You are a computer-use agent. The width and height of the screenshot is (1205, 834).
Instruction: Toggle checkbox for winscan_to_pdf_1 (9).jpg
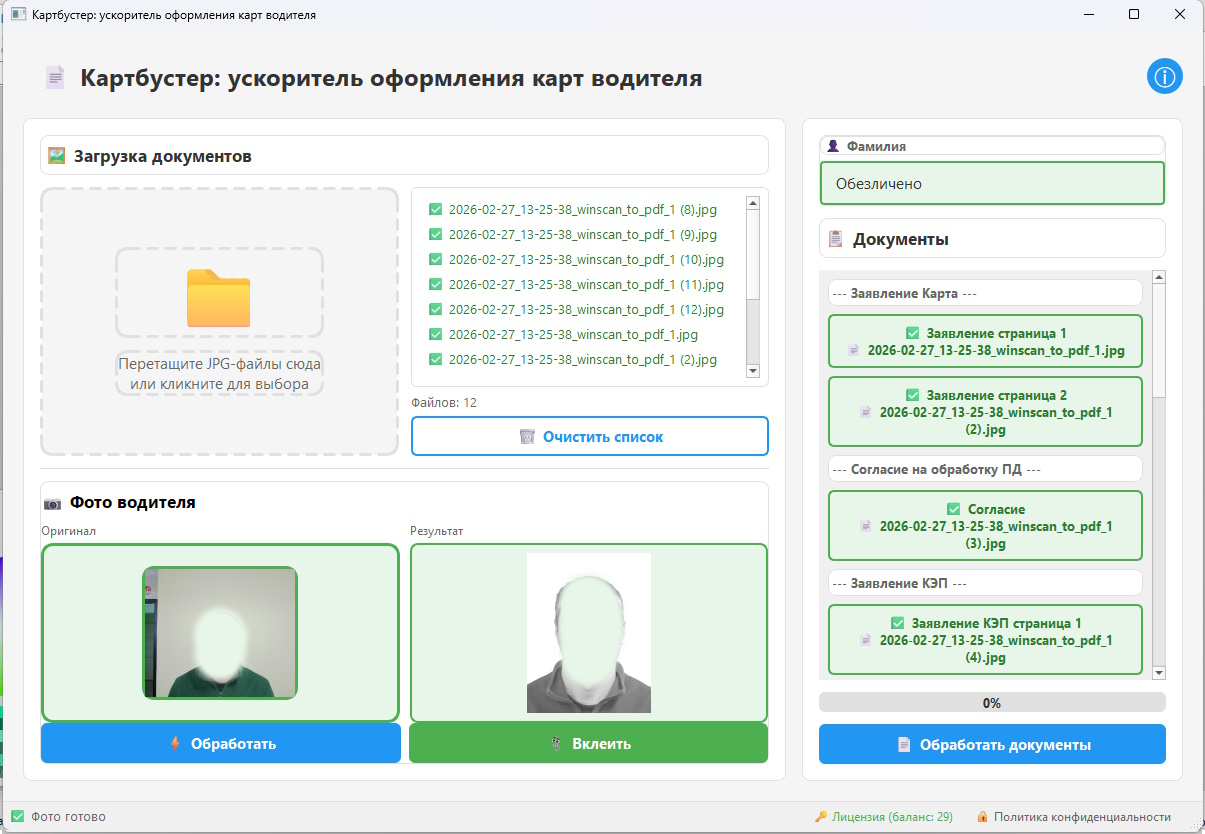click(x=435, y=235)
